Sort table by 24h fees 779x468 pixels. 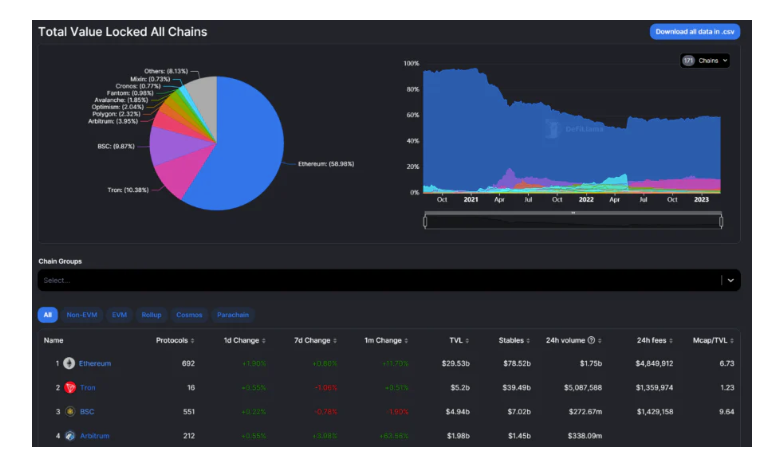tap(655, 340)
